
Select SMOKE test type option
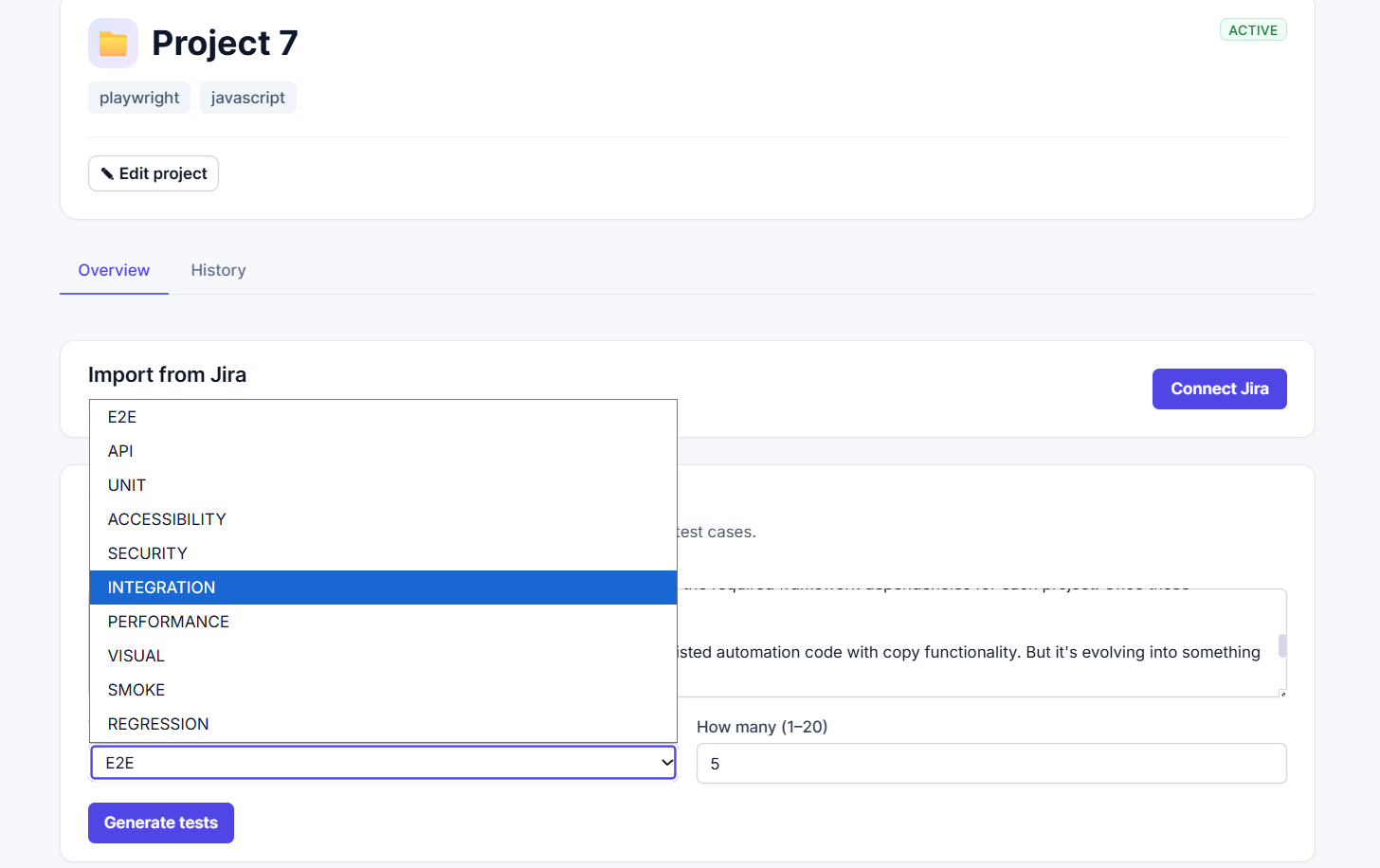383,690
